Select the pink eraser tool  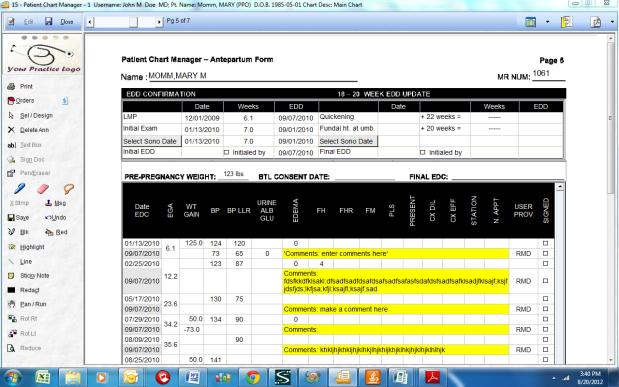[x=43, y=189]
